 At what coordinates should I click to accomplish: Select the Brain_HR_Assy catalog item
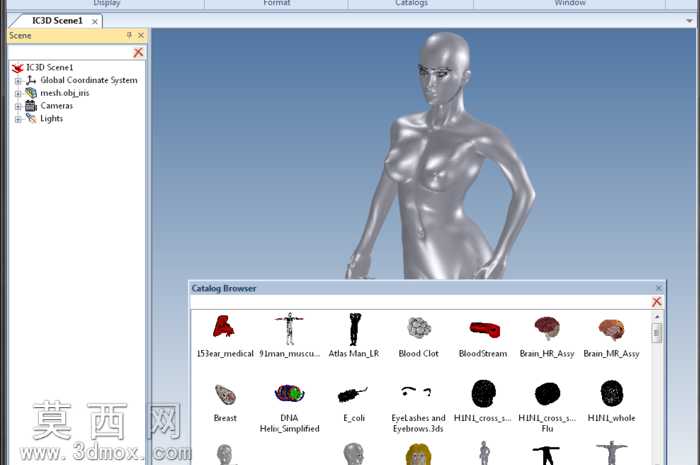tap(547, 336)
